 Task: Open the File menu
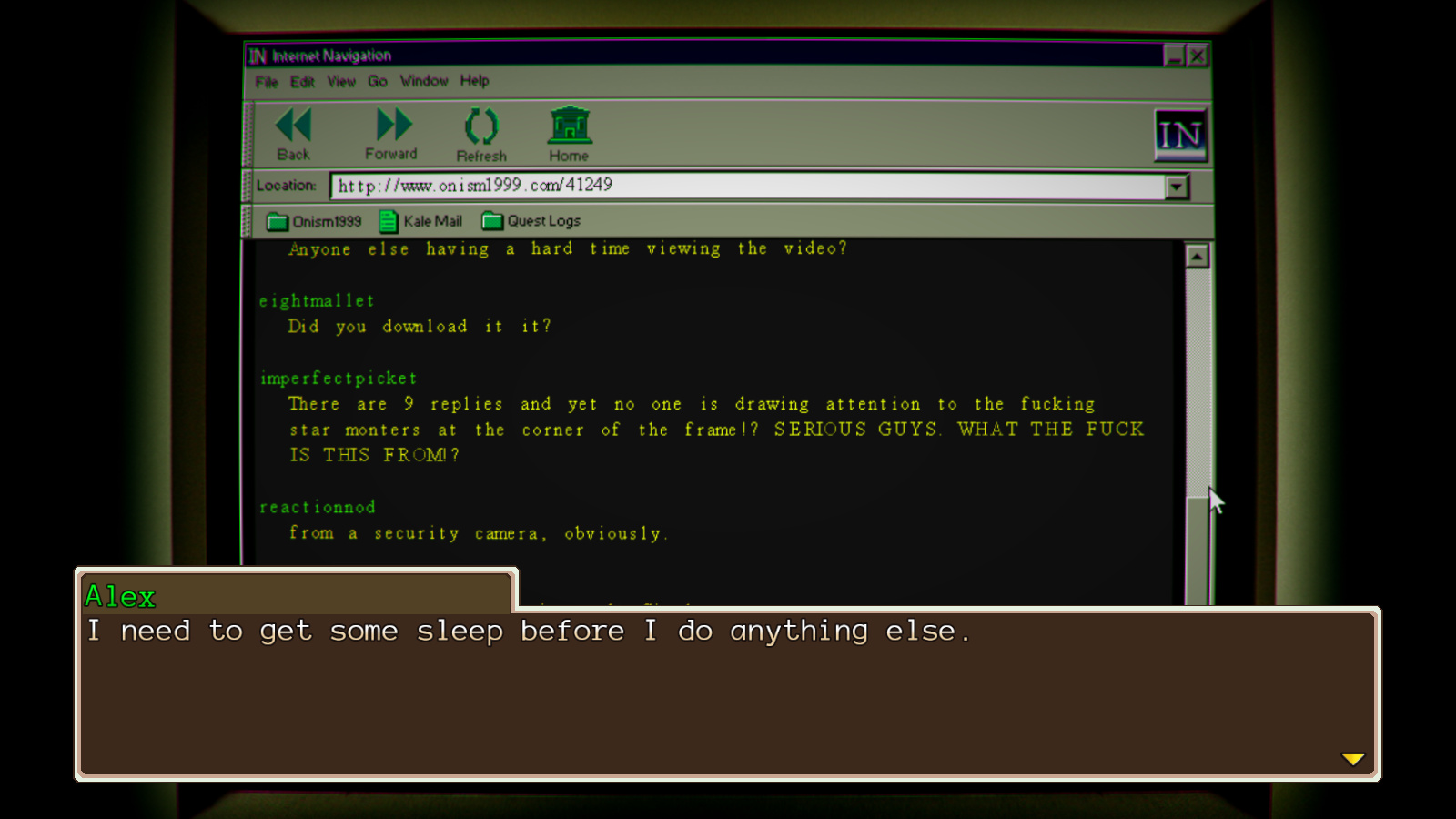(x=266, y=82)
